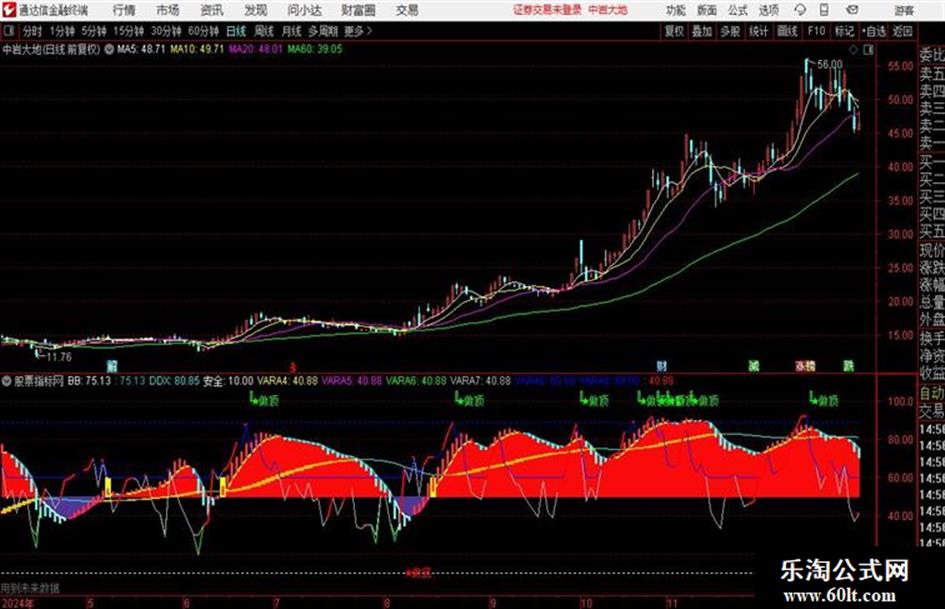The height and width of the screenshot is (609, 945).
Task: Switch to 分时 chart period
Action: [33, 31]
